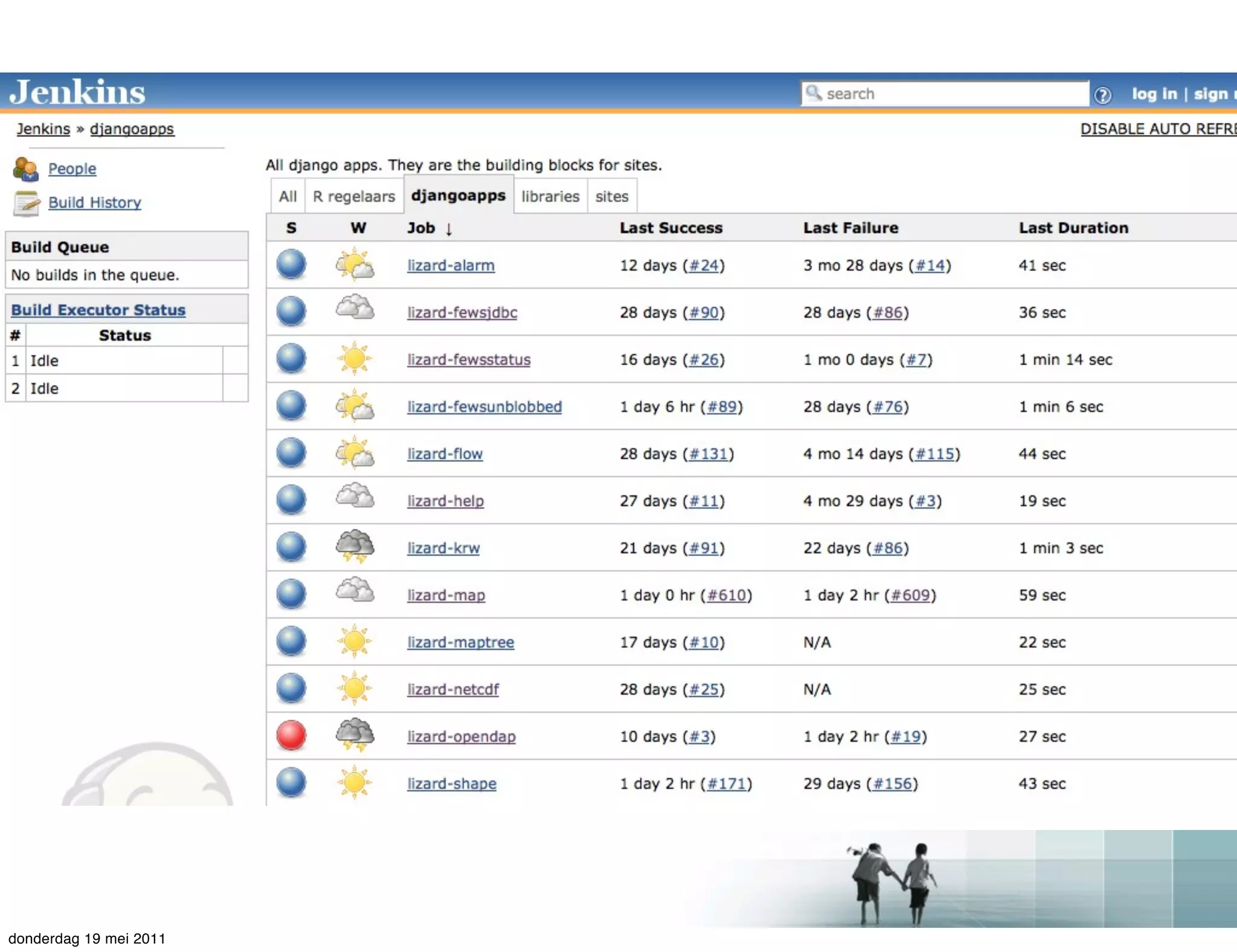Screen dimensions: 1237x952
Task: Open the lizard-krw job
Action: (443, 548)
